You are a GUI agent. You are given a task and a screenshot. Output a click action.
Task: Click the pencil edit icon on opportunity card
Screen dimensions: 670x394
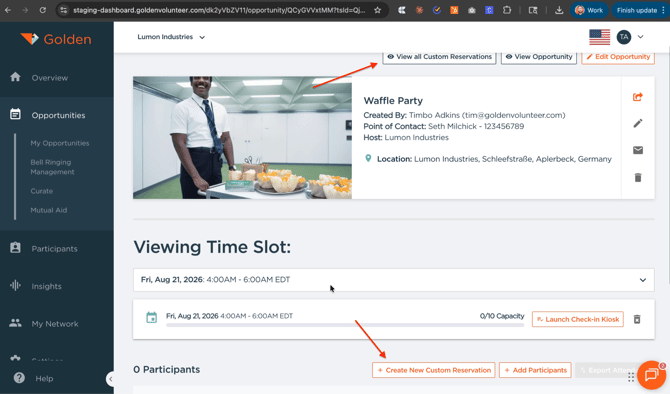[638, 123]
